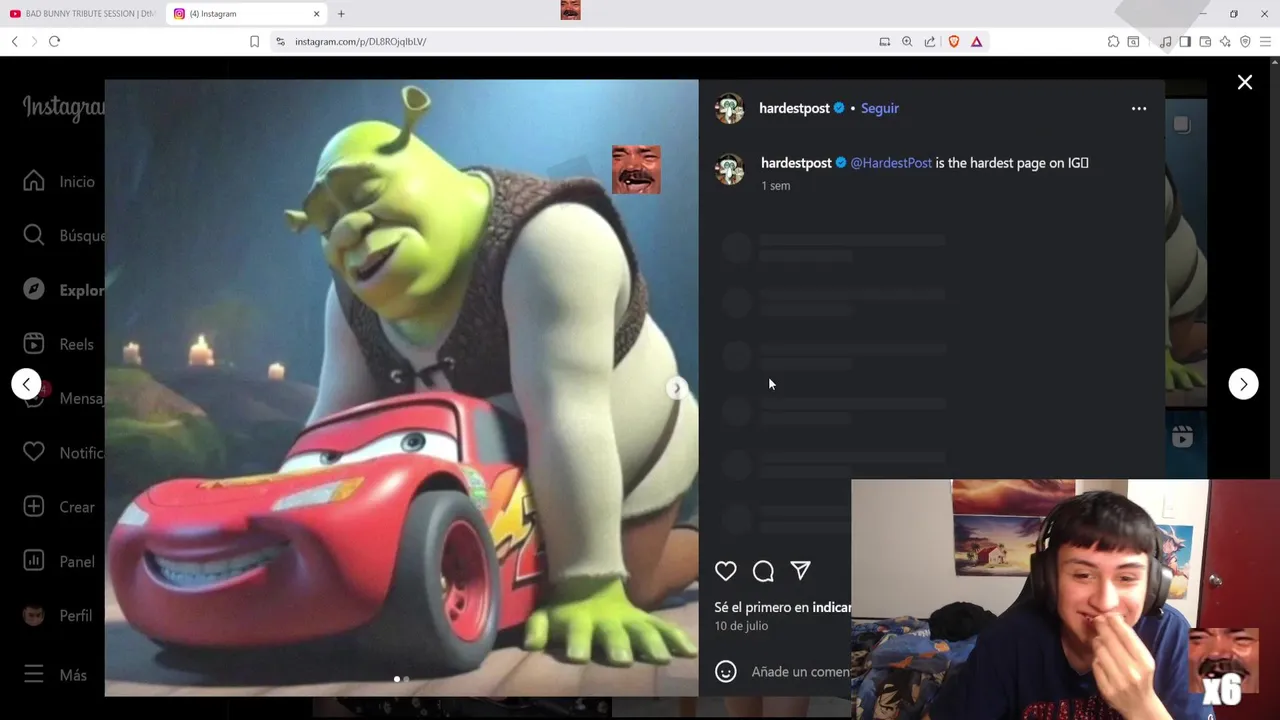Click the 'Sé el primero en indicar' text

(782, 607)
